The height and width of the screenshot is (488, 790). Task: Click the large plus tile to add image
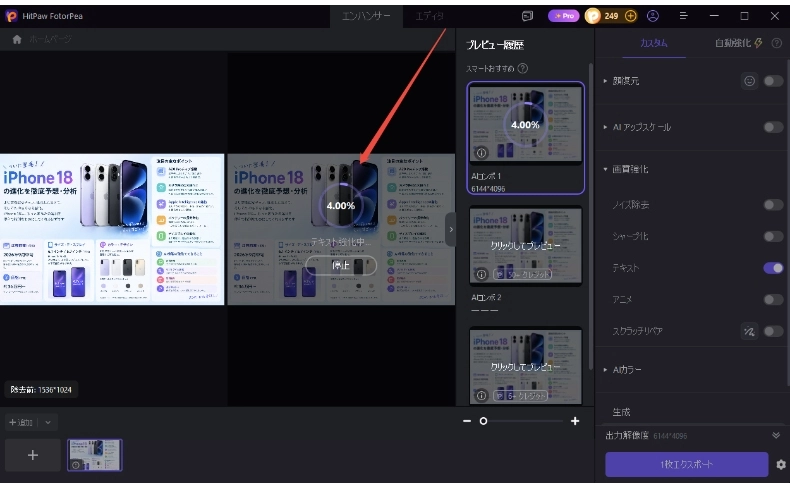[33, 455]
